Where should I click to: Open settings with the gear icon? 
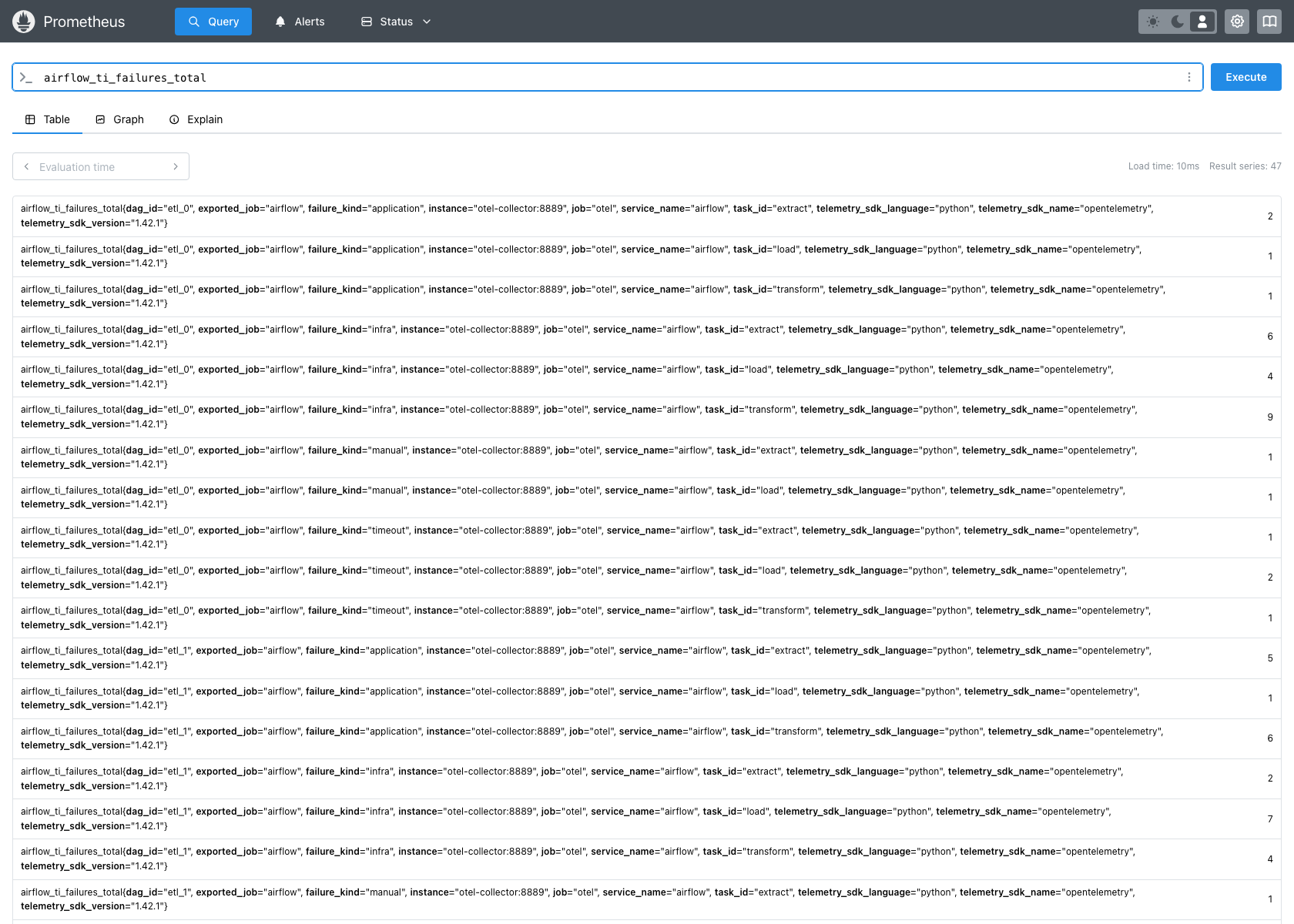[x=1237, y=22]
